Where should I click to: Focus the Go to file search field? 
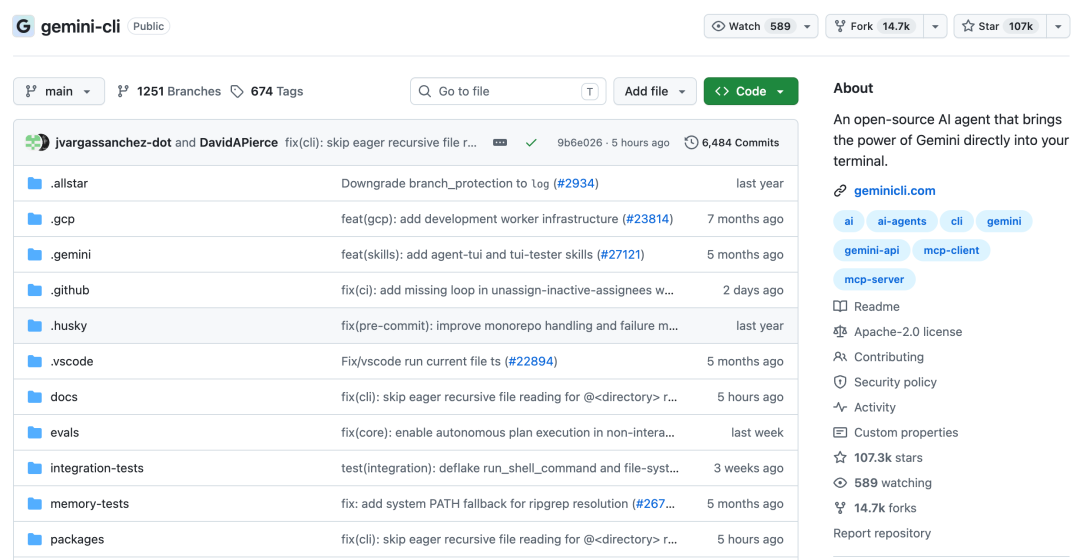[x=508, y=91]
